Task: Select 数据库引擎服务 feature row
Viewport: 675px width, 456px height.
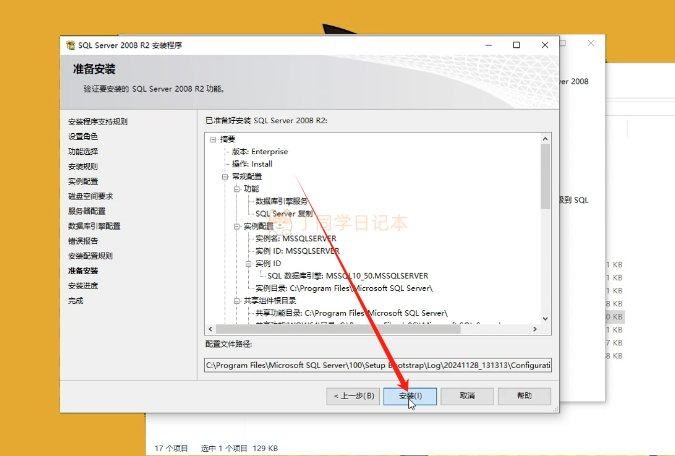Action: tap(282, 201)
